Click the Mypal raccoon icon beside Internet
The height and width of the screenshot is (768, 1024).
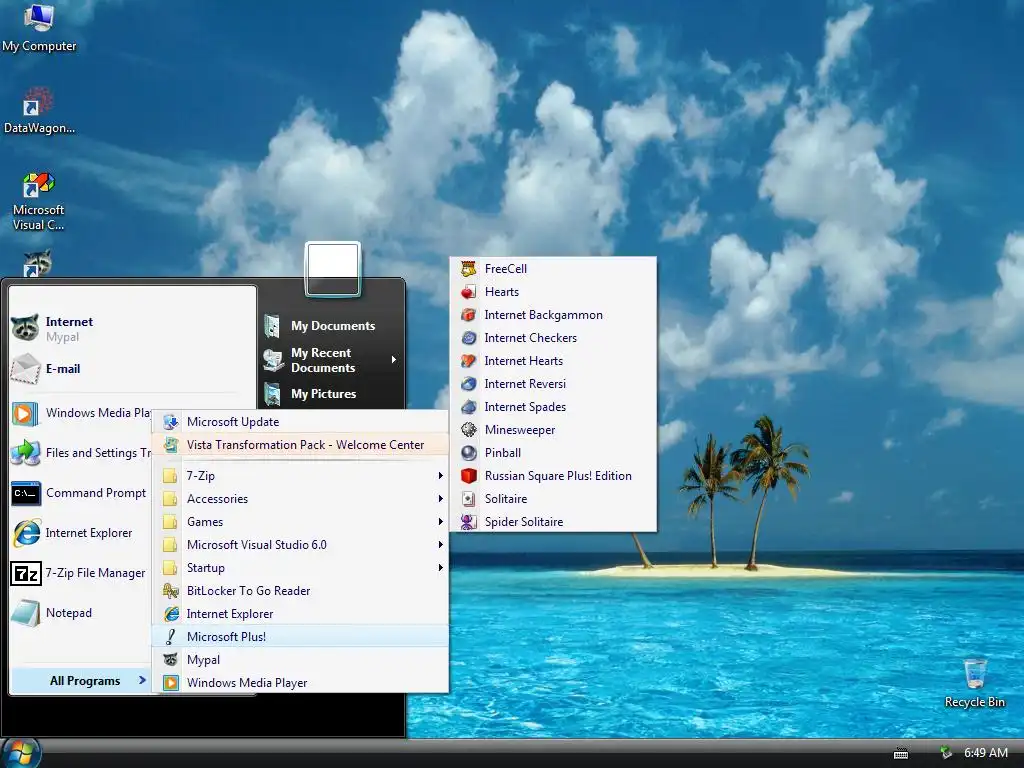point(25,327)
